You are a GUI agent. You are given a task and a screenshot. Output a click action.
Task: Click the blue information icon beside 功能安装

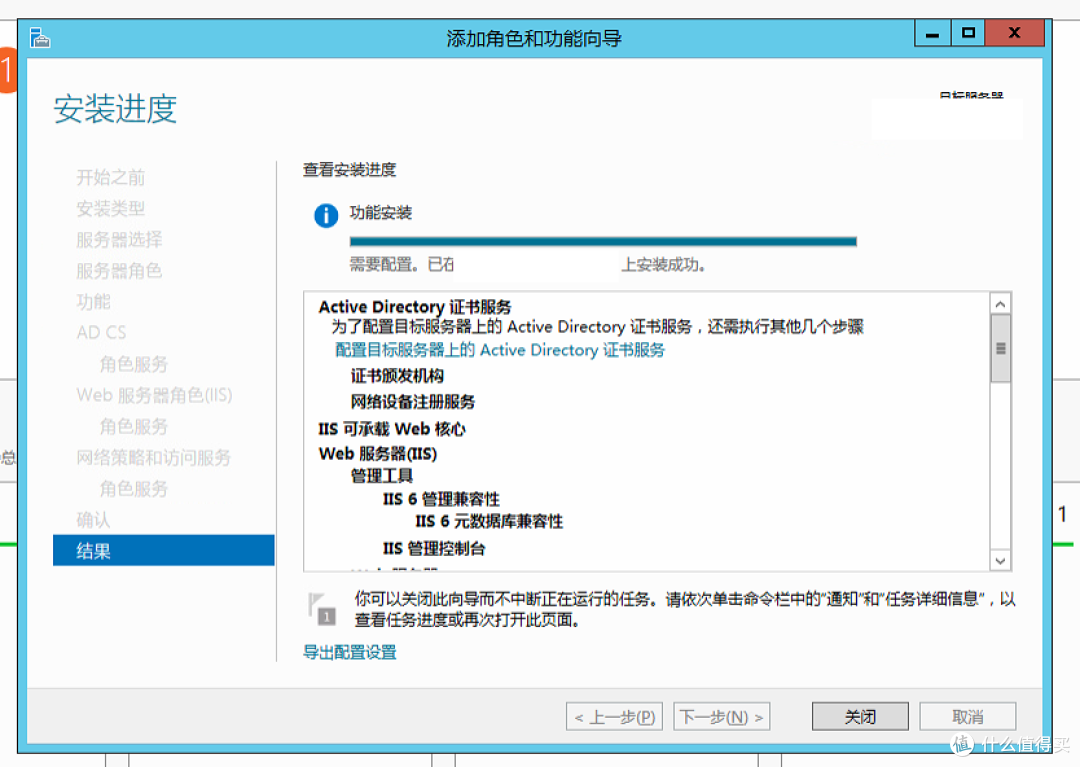tap(325, 215)
